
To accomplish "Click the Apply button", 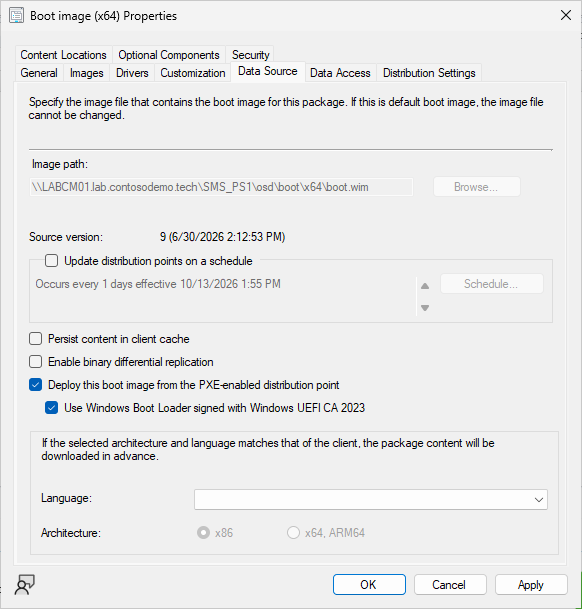I will 531,585.
